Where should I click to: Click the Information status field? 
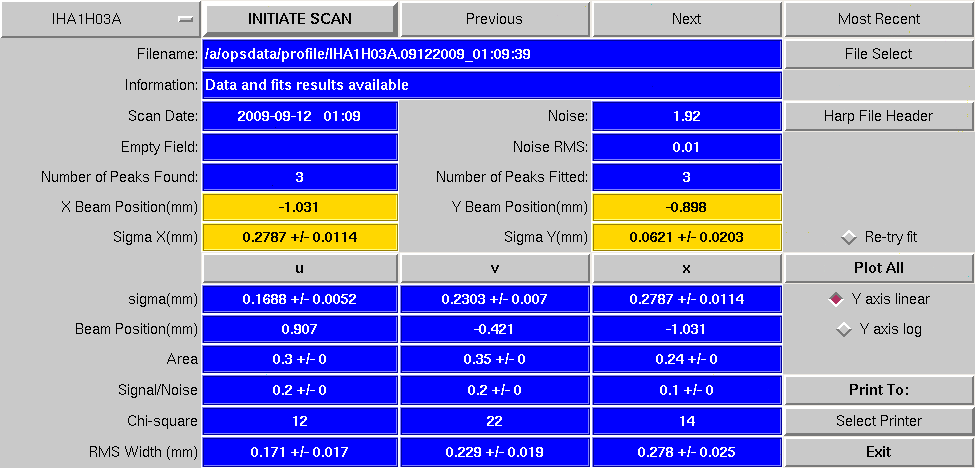tap(492, 85)
